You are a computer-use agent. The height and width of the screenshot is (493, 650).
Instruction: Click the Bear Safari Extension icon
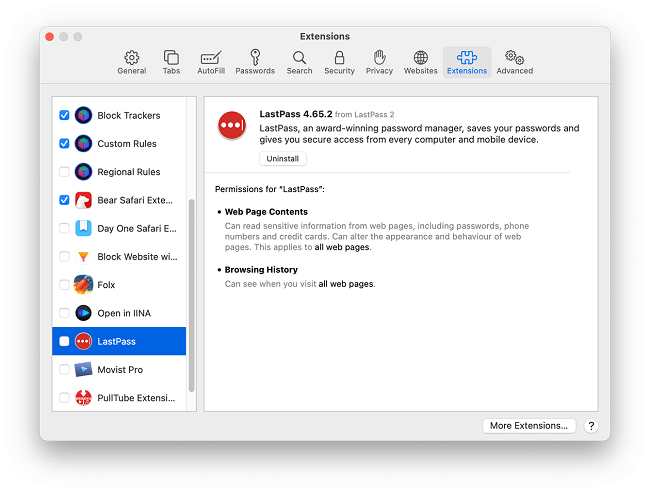(83, 200)
